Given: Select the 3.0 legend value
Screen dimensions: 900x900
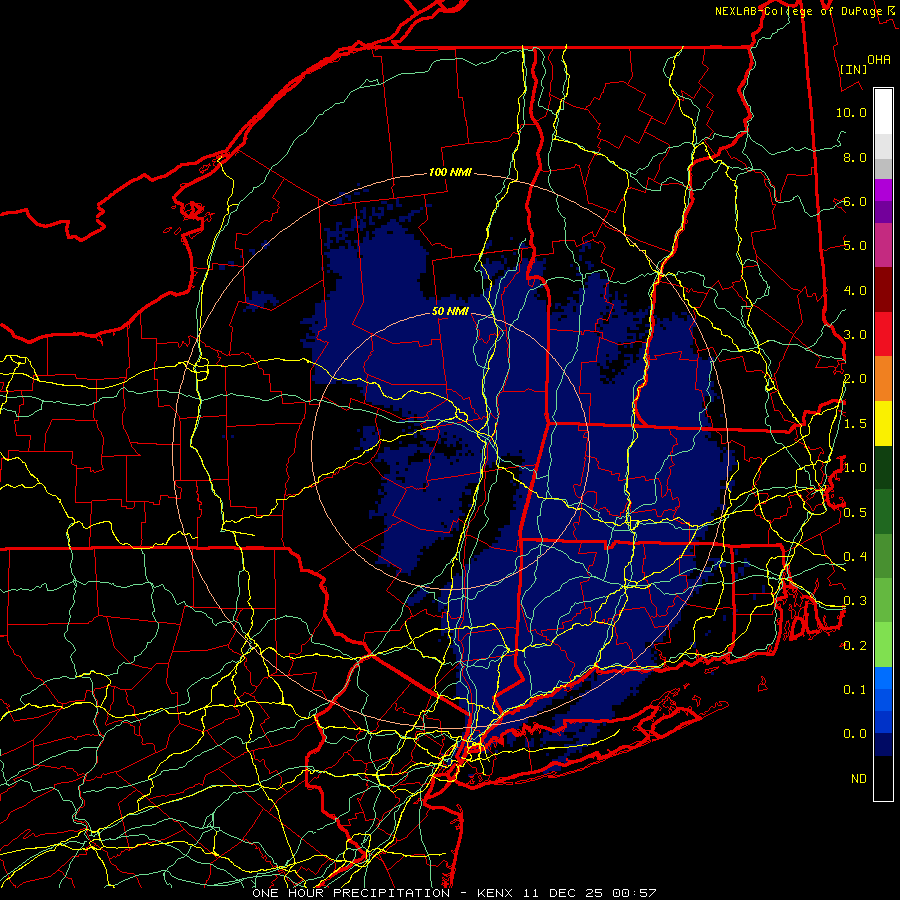Looking at the screenshot, I should pos(855,335).
